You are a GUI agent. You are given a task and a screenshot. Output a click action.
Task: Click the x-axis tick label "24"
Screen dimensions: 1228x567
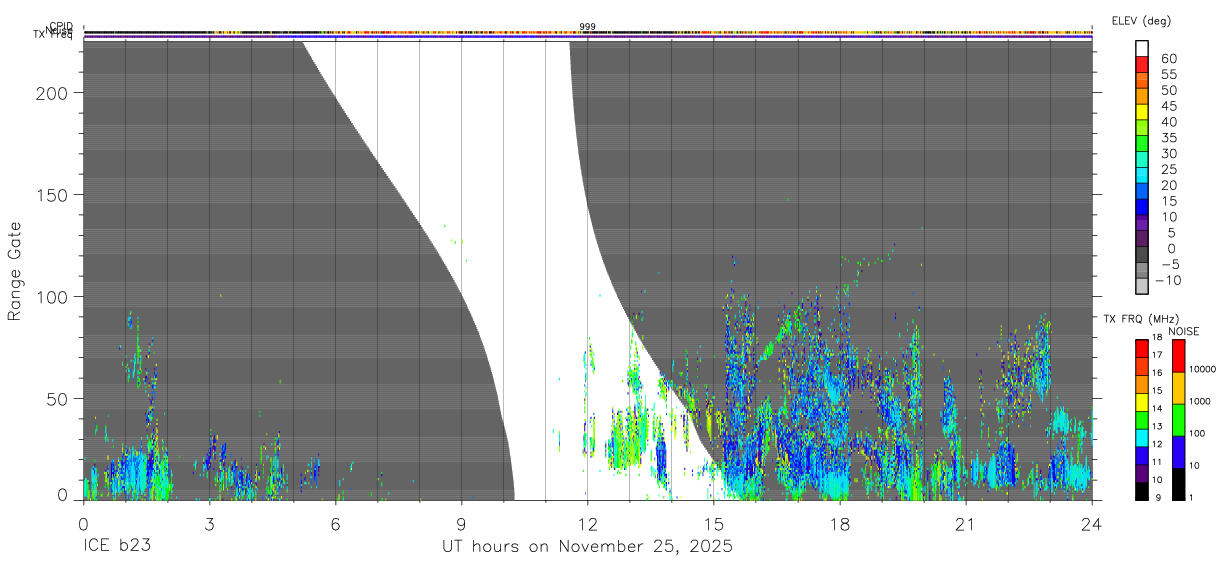tap(1092, 524)
